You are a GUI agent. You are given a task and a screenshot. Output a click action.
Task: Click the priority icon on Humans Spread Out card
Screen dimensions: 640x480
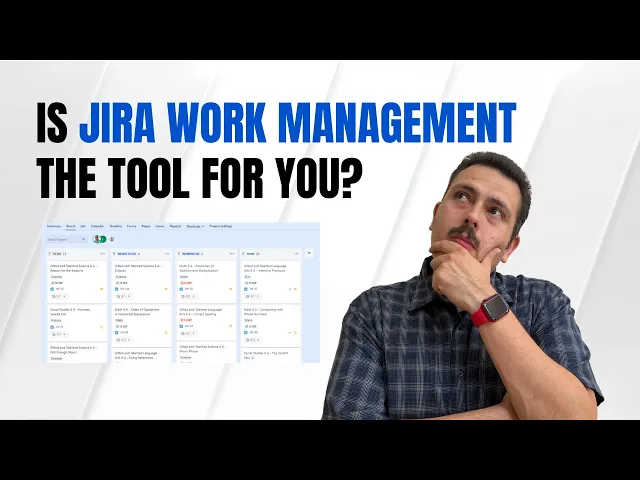point(102,327)
